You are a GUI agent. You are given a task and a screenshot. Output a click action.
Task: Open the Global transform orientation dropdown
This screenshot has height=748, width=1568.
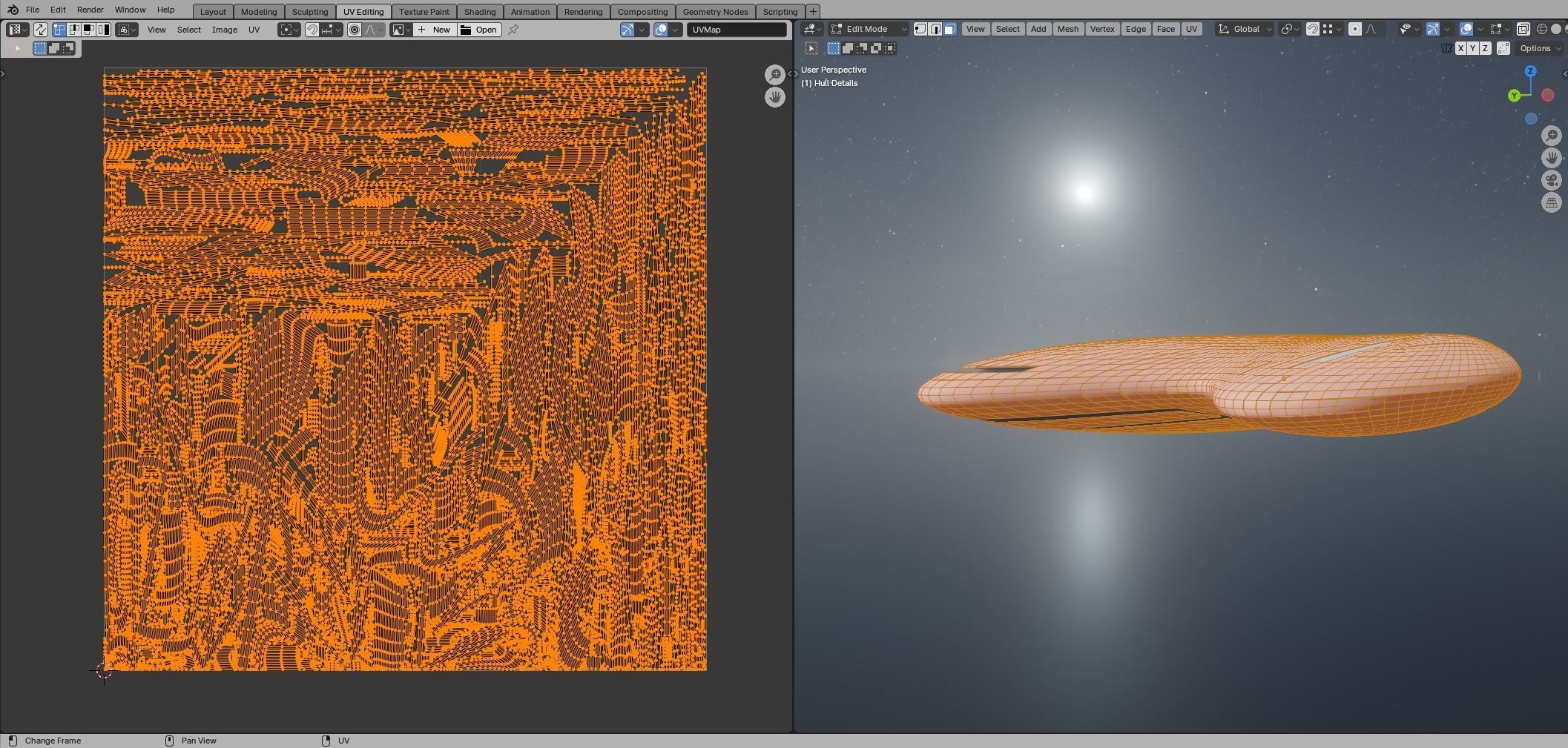pyautogui.click(x=1245, y=29)
